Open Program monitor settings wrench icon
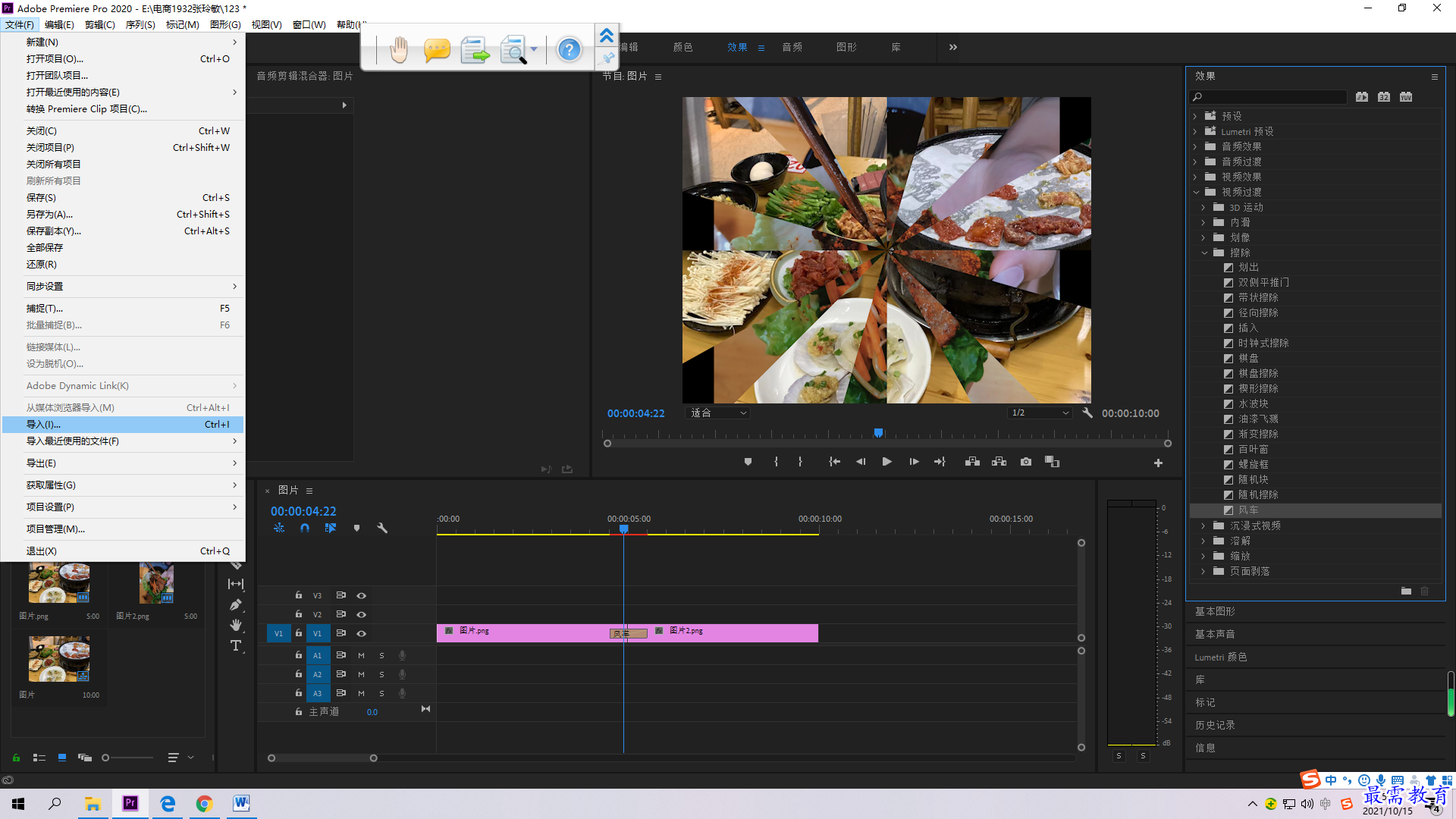Screen dimensions: 1456x819 1087,413
